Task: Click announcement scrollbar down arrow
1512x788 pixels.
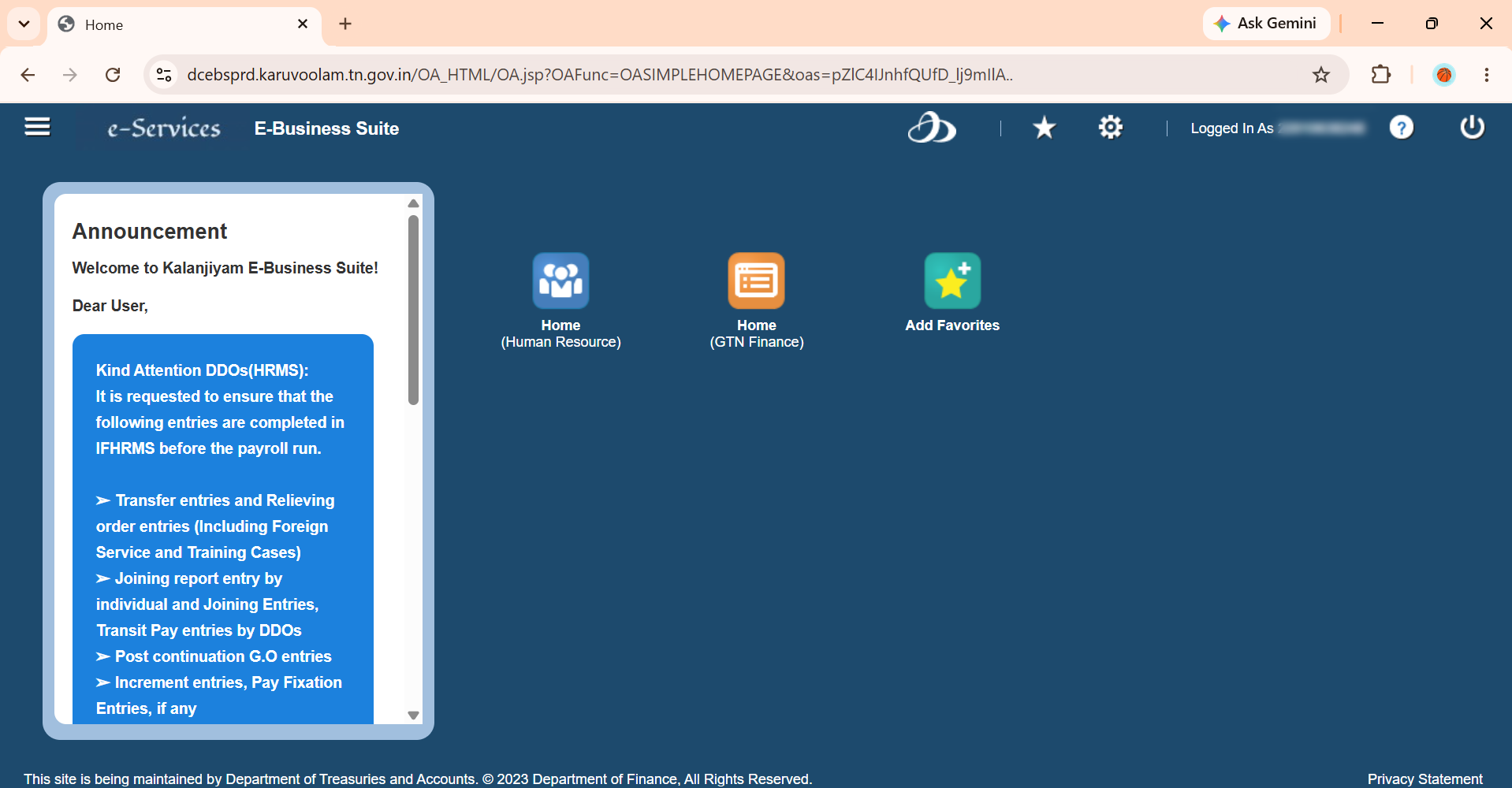Action: (413, 716)
